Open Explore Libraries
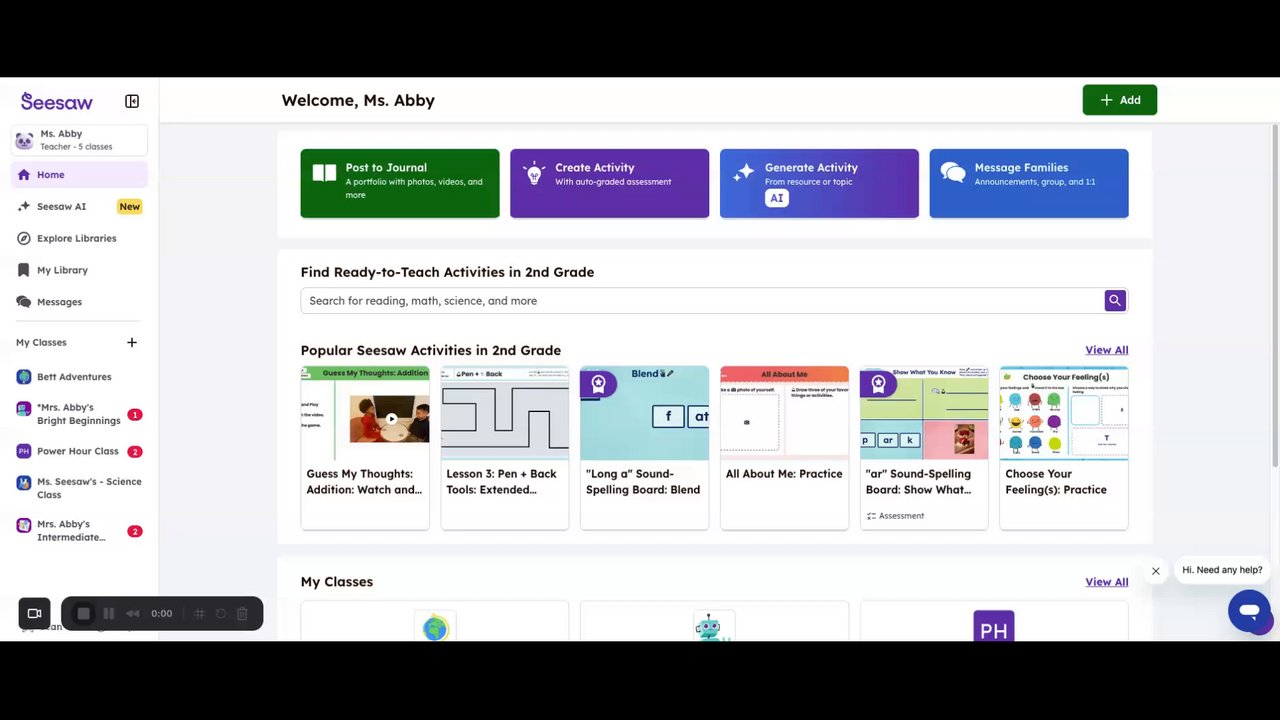This screenshot has width=1280, height=720. 79,238
